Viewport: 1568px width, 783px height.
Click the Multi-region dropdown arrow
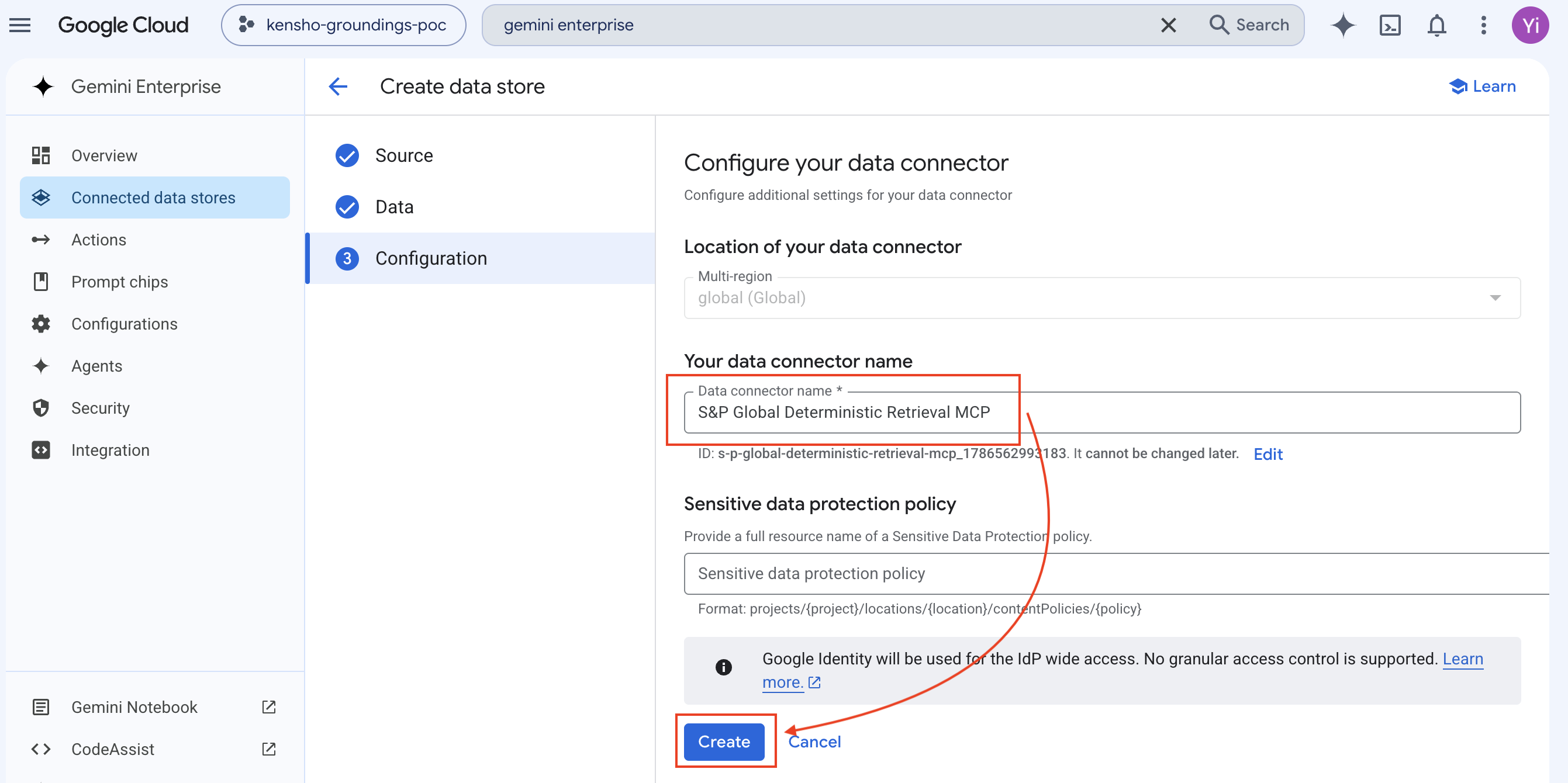pyautogui.click(x=1495, y=297)
